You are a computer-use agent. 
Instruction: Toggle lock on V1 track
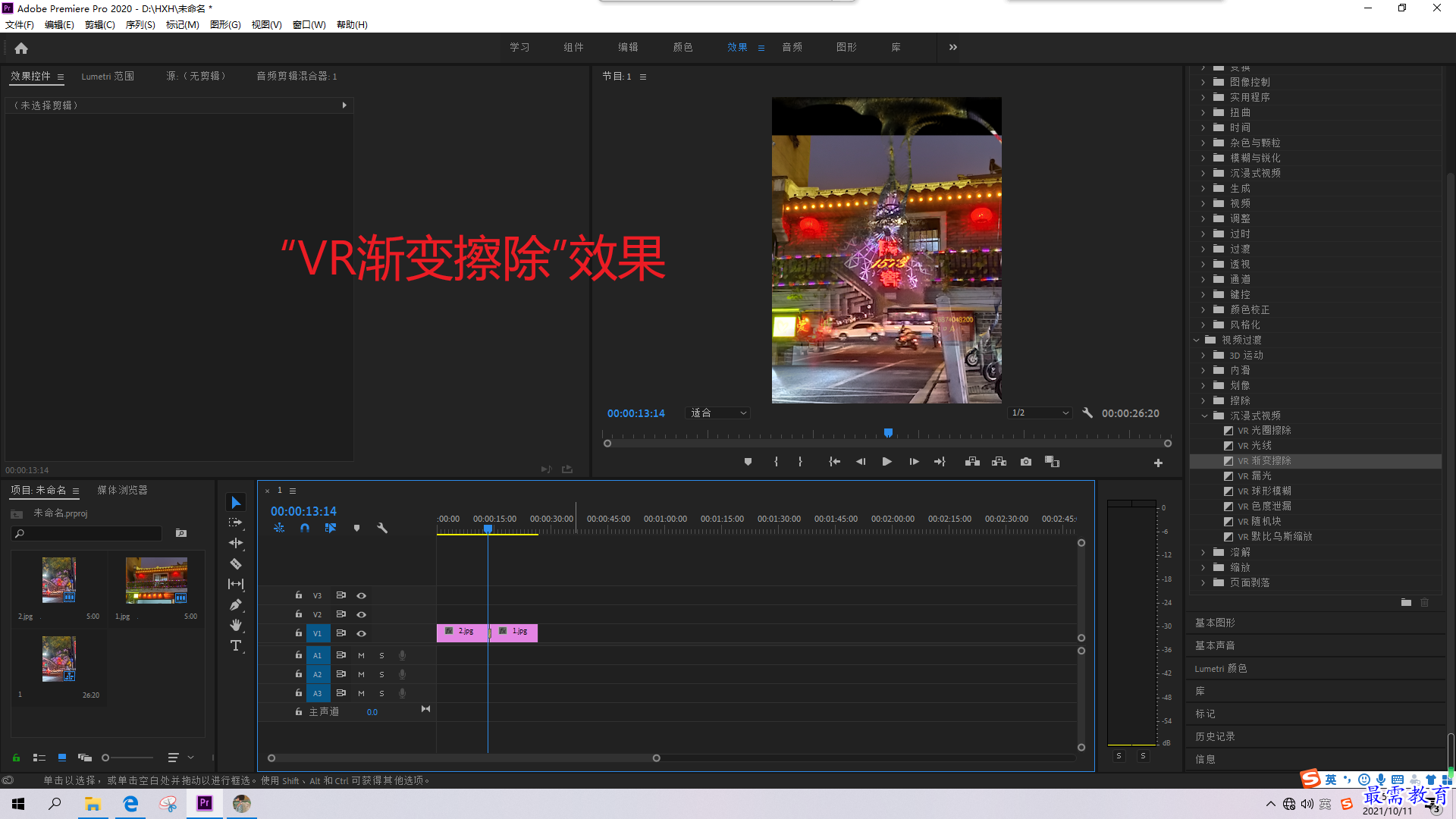[299, 633]
